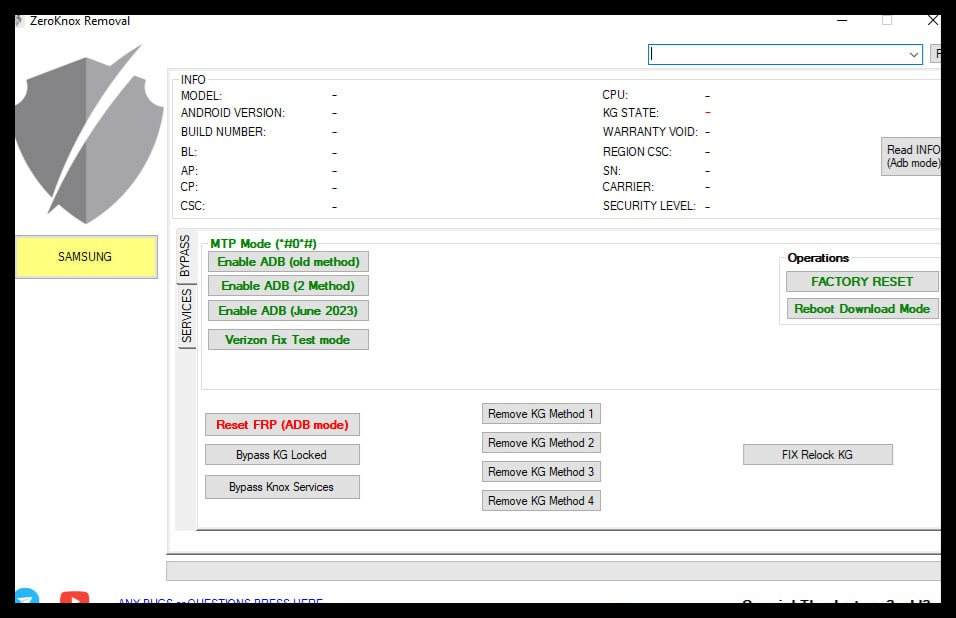Try Remove KG Method 4
This screenshot has height=618, width=956.
[x=541, y=500]
